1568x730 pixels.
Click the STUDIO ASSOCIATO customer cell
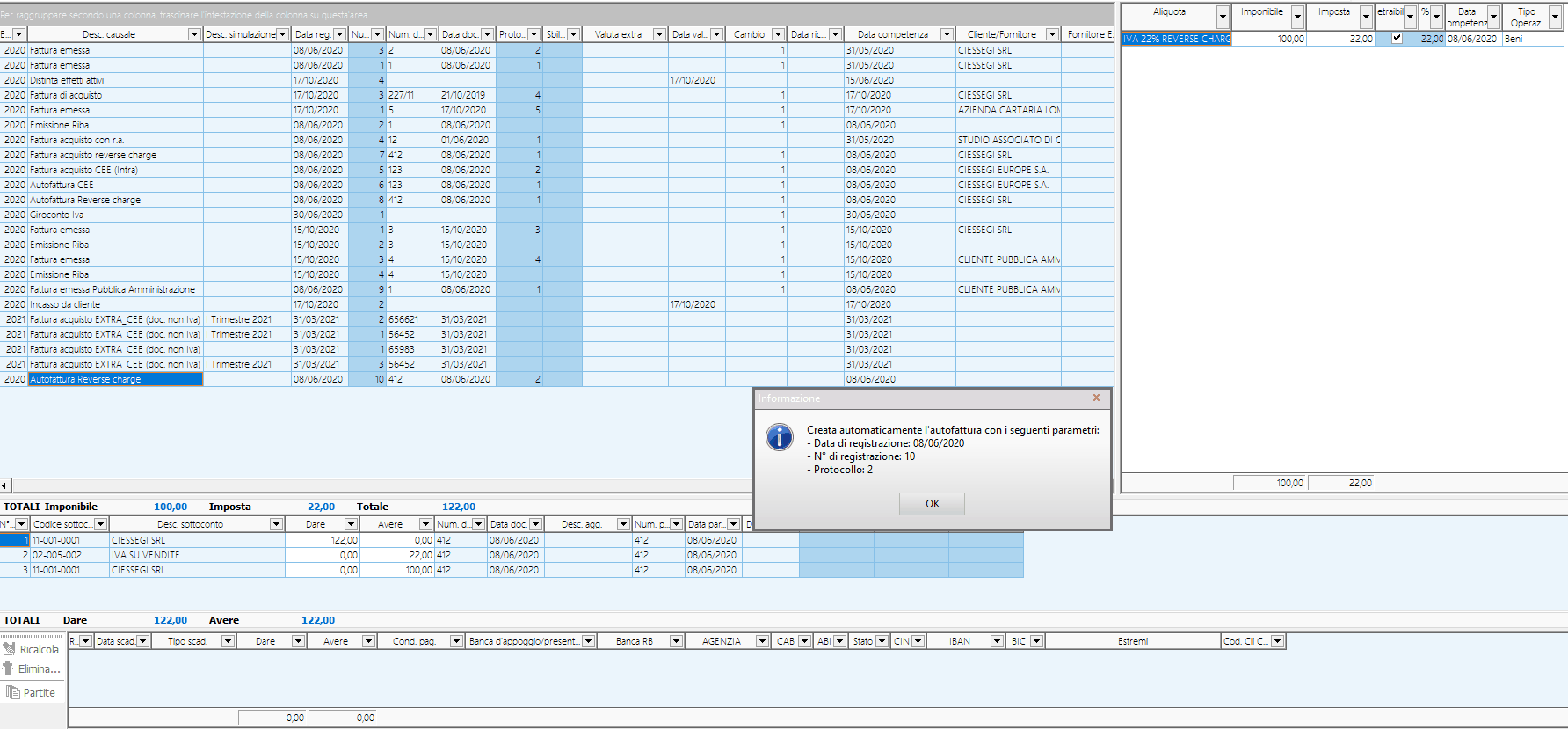[x=1008, y=140]
